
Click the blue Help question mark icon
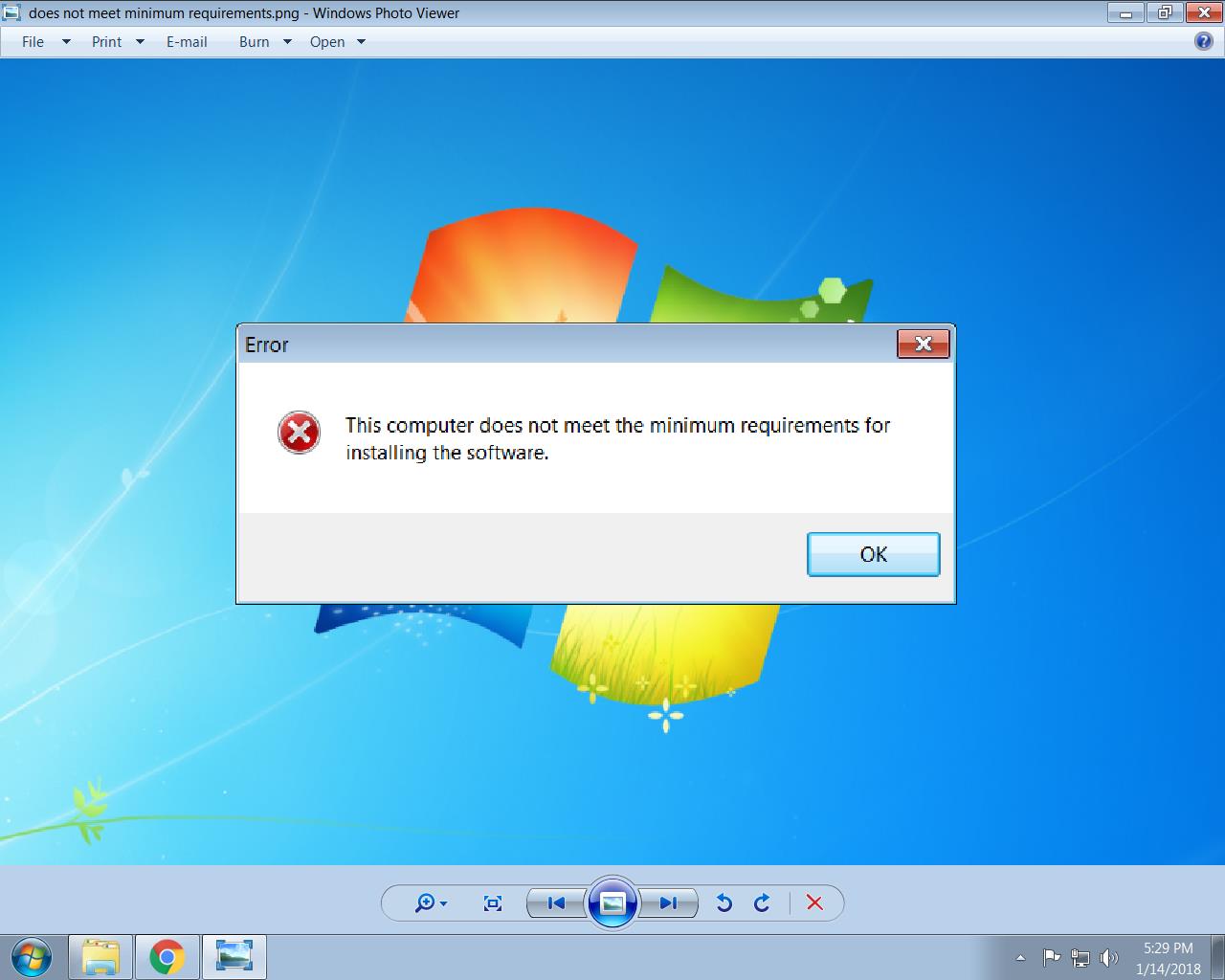[x=1204, y=41]
